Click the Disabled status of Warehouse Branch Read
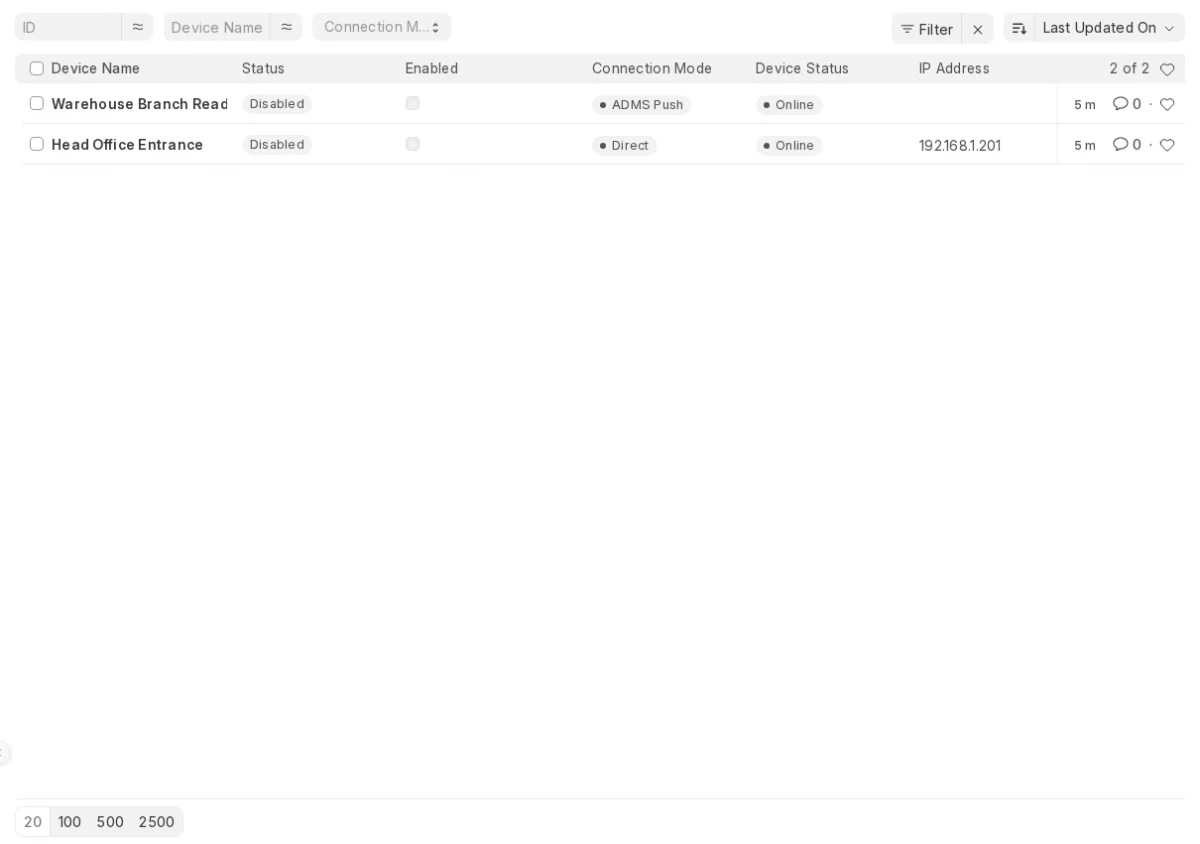 point(277,104)
